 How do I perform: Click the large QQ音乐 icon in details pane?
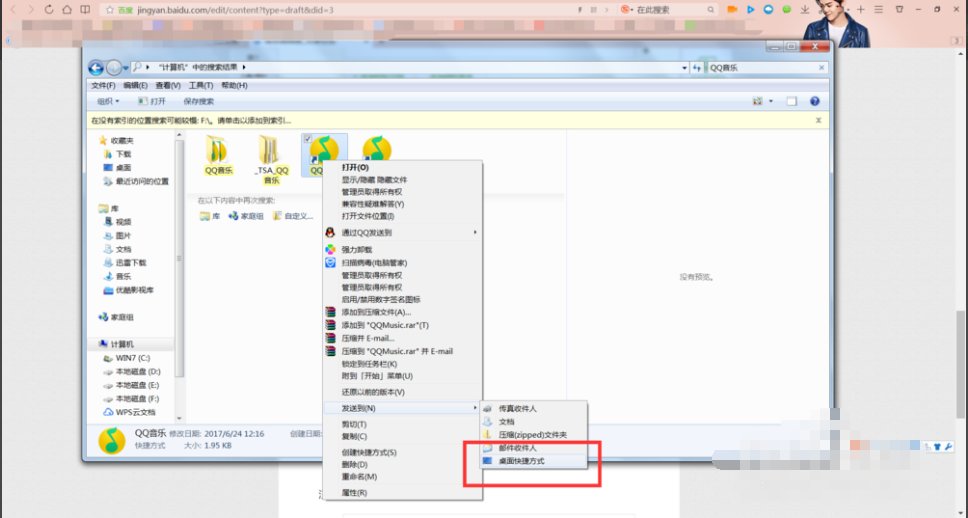[x=112, y=440]
